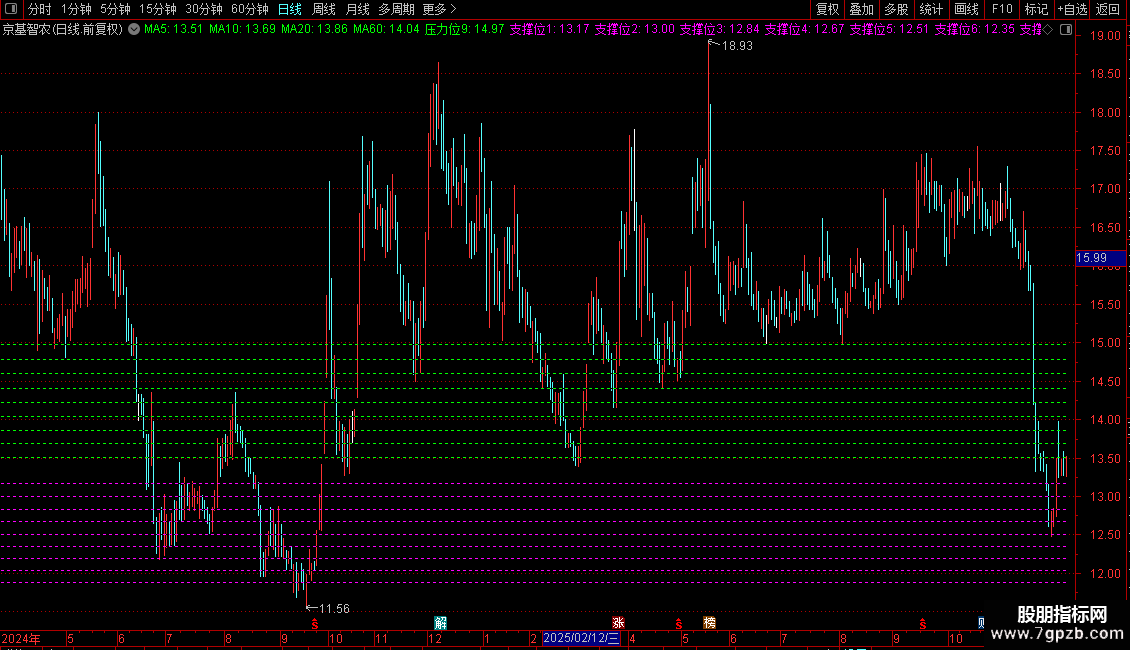Select the 周线 weekly chart tab
This screenshot has height=650, width=1130.
324,9
